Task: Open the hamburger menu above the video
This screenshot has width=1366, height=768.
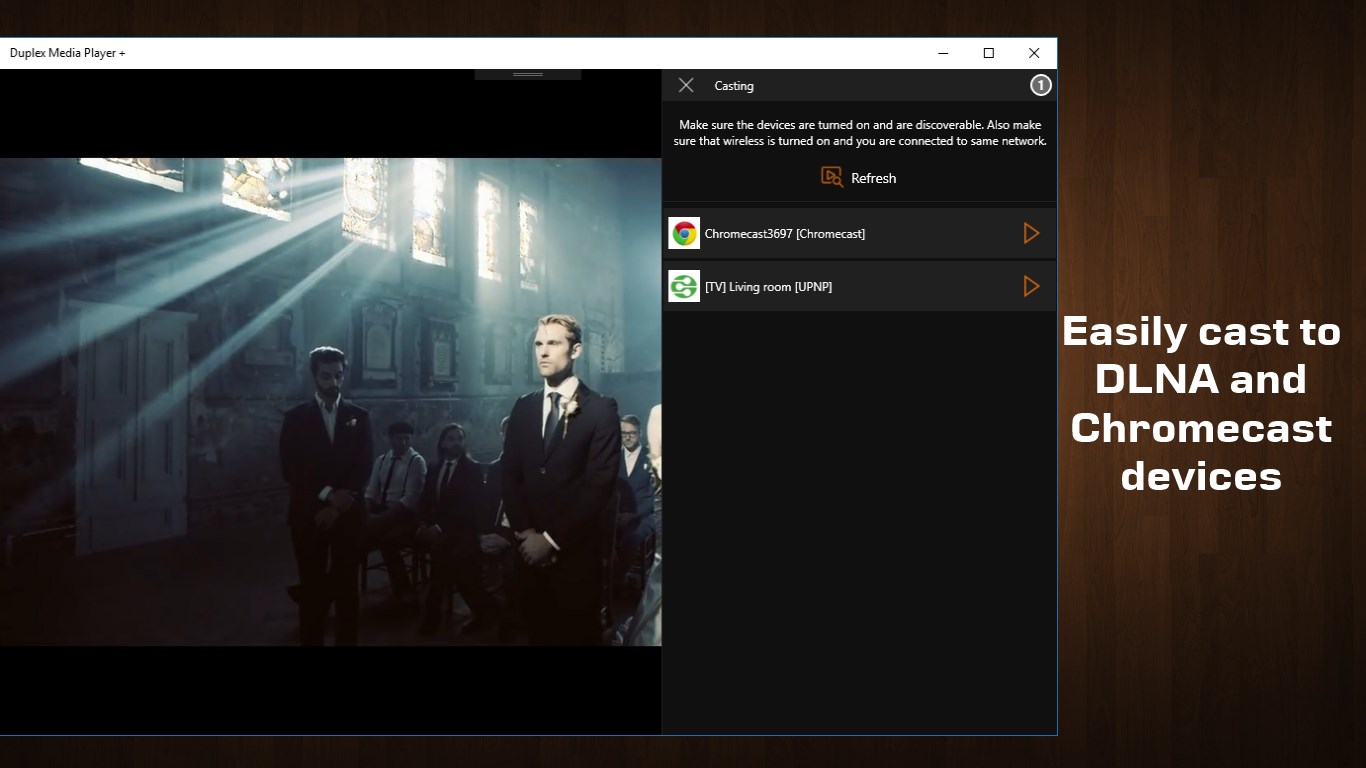Action: [527, 72]
